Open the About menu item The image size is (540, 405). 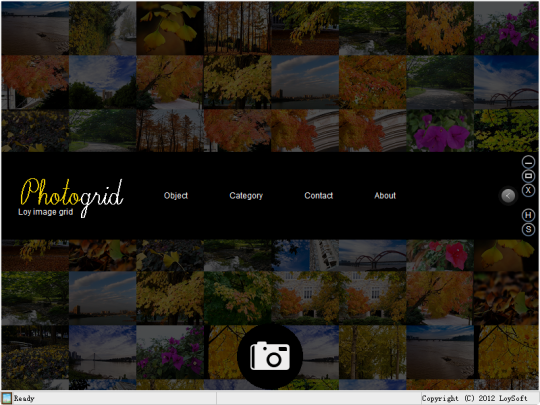385,196
